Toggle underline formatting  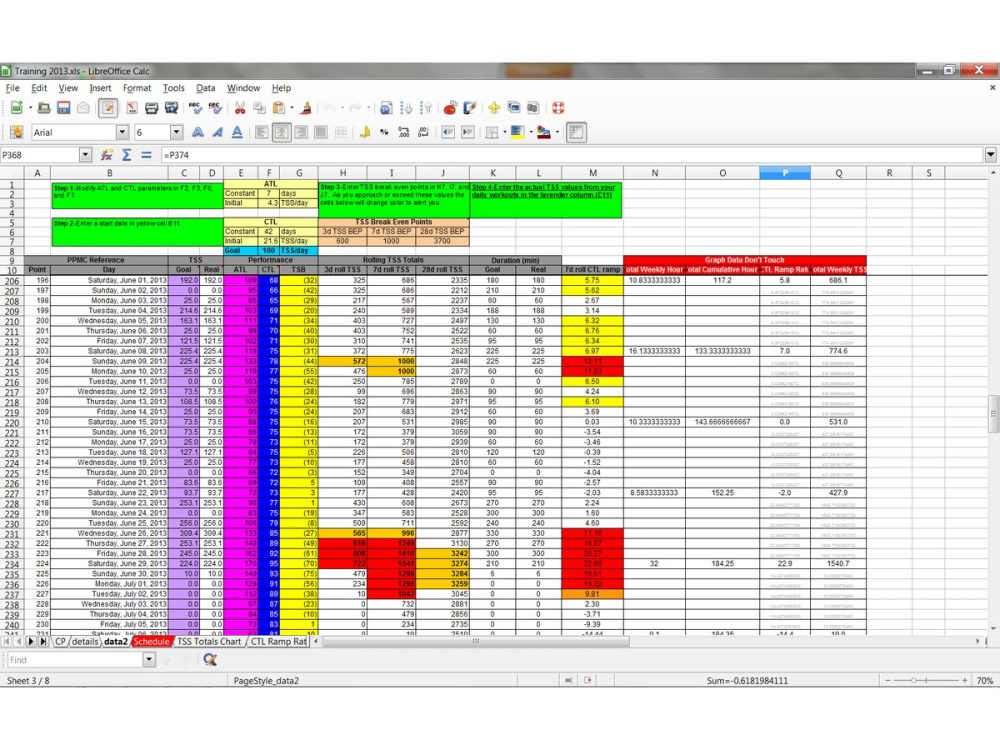237,132
